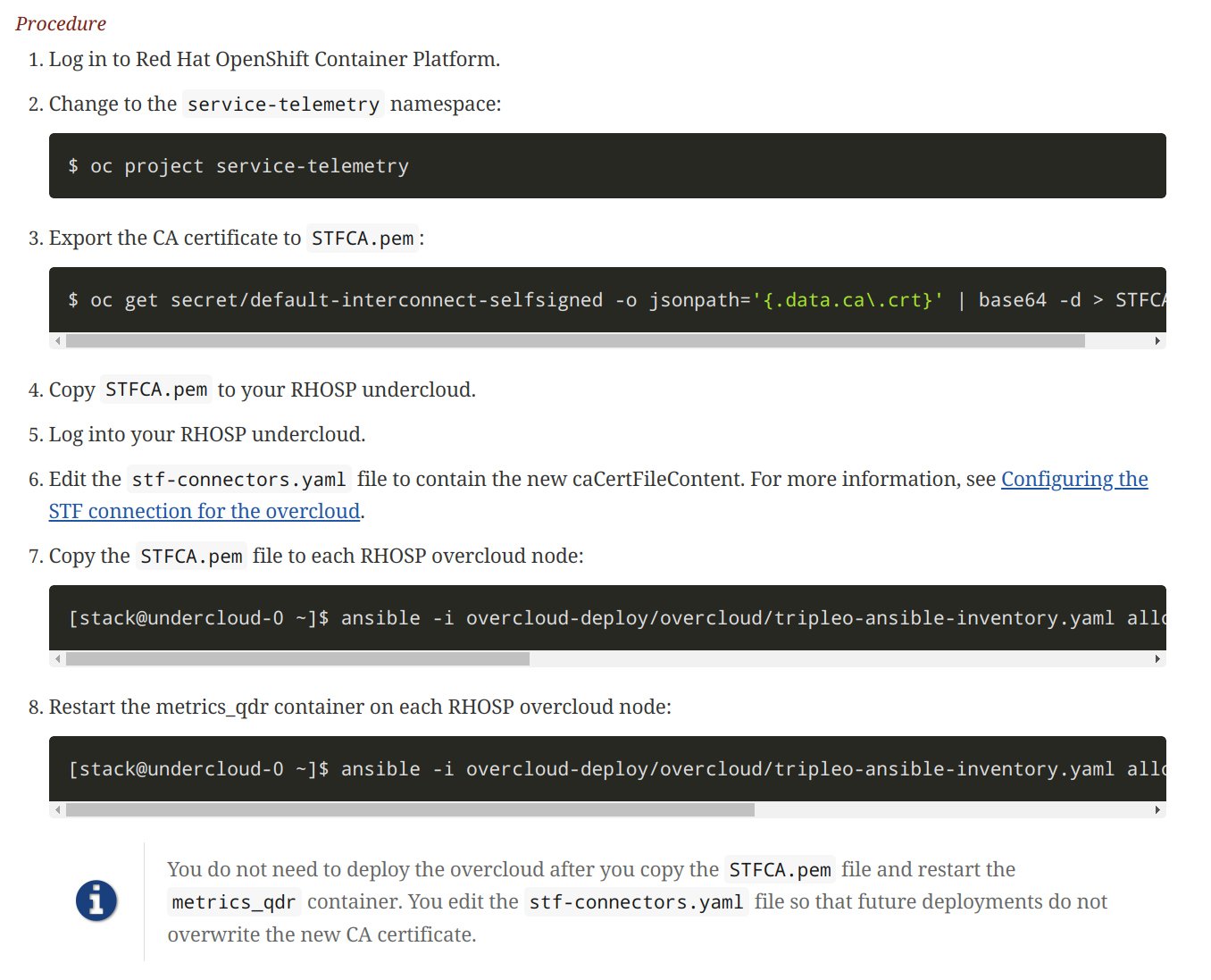Screen dimensions: 1211x980
Task: Click 'stf-connectors.yaml' inline code in step 6
Action: point(238,480)
